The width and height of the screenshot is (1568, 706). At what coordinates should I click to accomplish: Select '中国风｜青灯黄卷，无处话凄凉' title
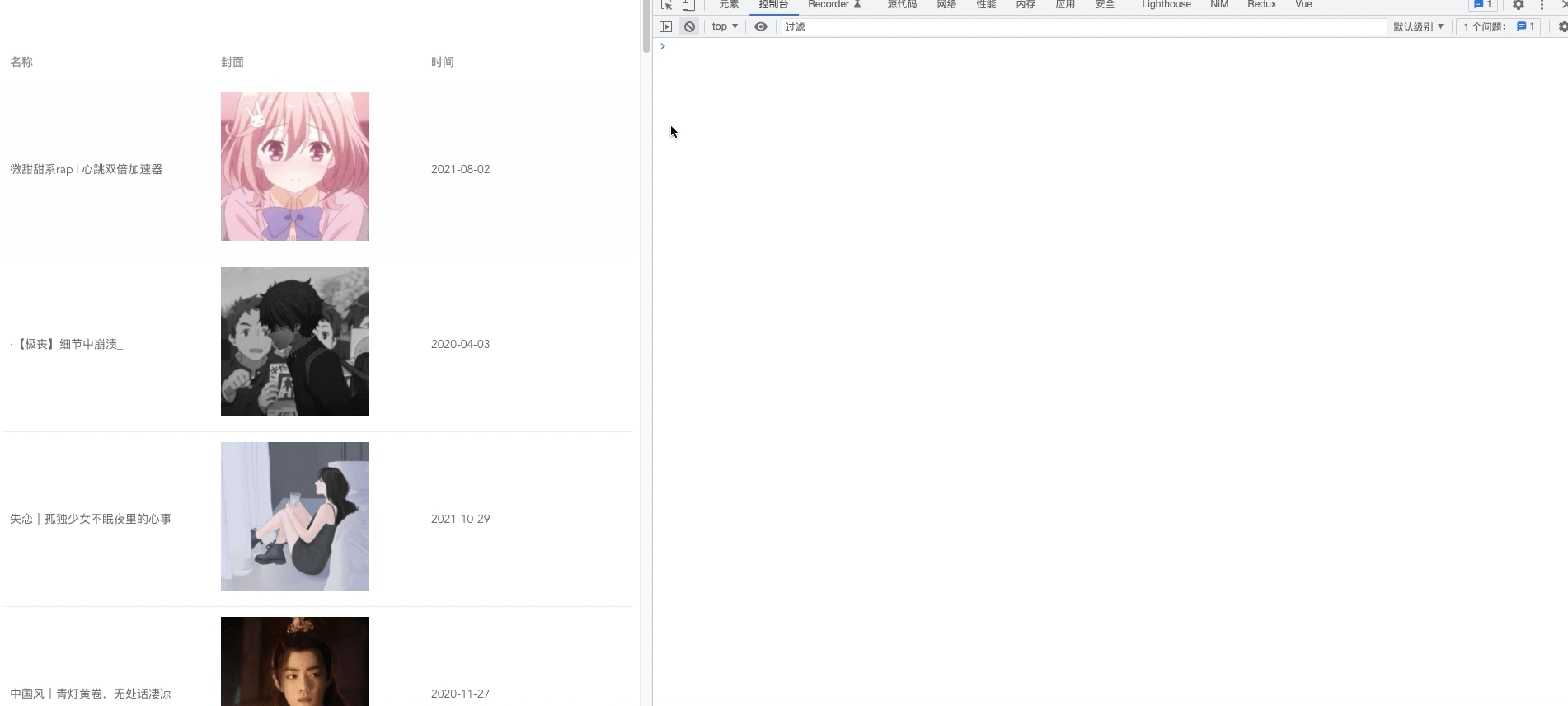coord(91,694)
